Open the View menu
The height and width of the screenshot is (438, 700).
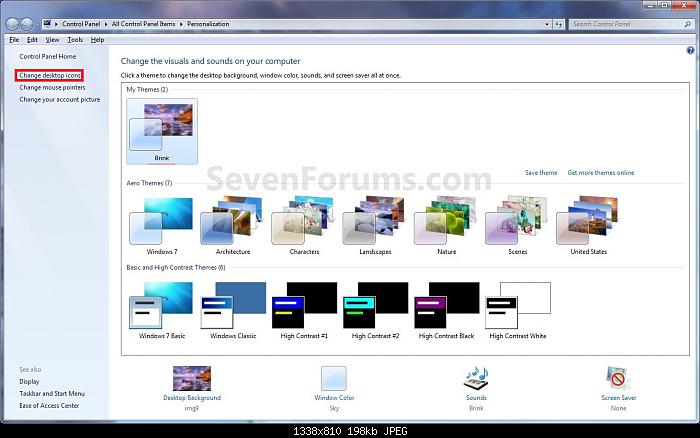pos(52,40)
